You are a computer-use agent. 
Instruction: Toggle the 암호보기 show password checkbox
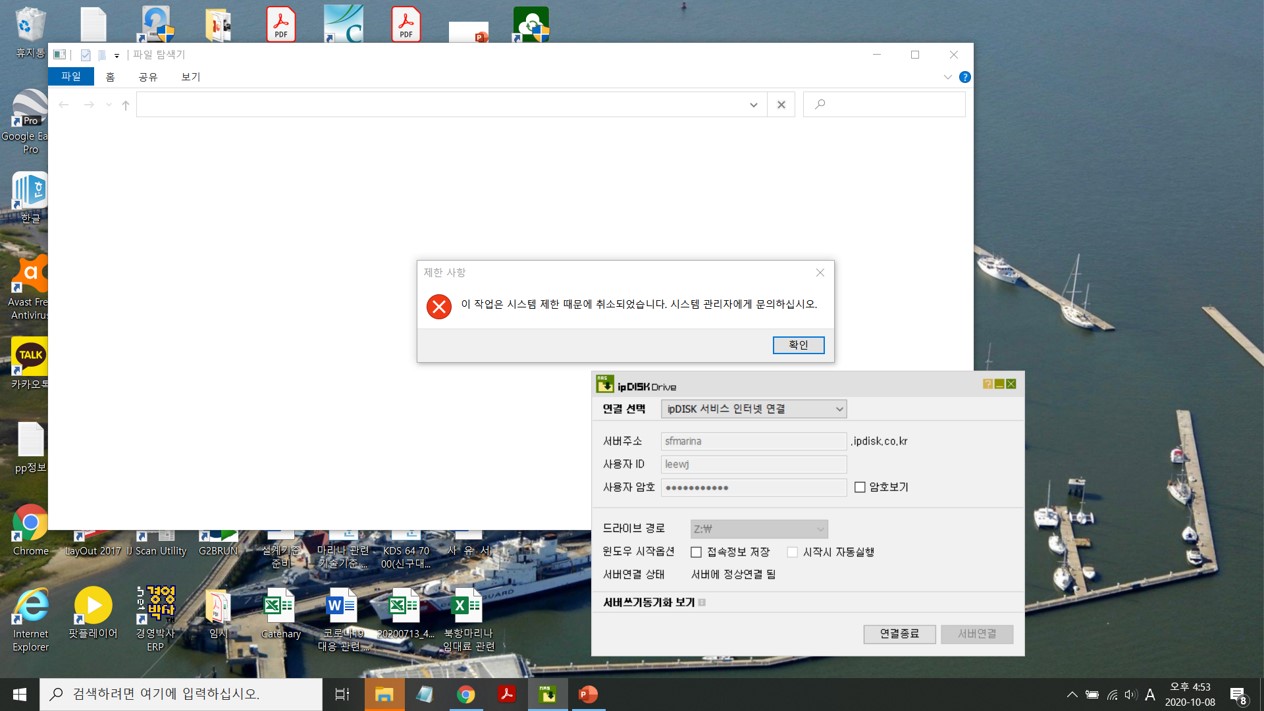pyautogui.click(x=859, y=487)
